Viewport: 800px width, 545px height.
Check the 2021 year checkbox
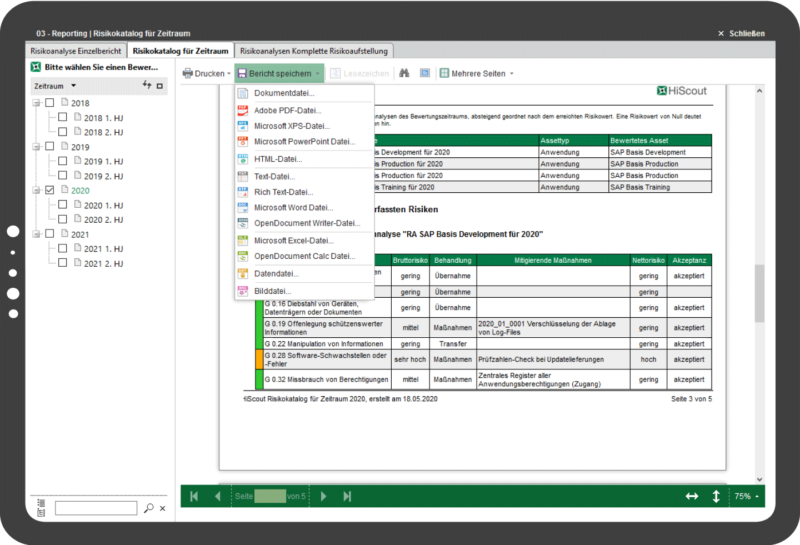coord(49,234)
